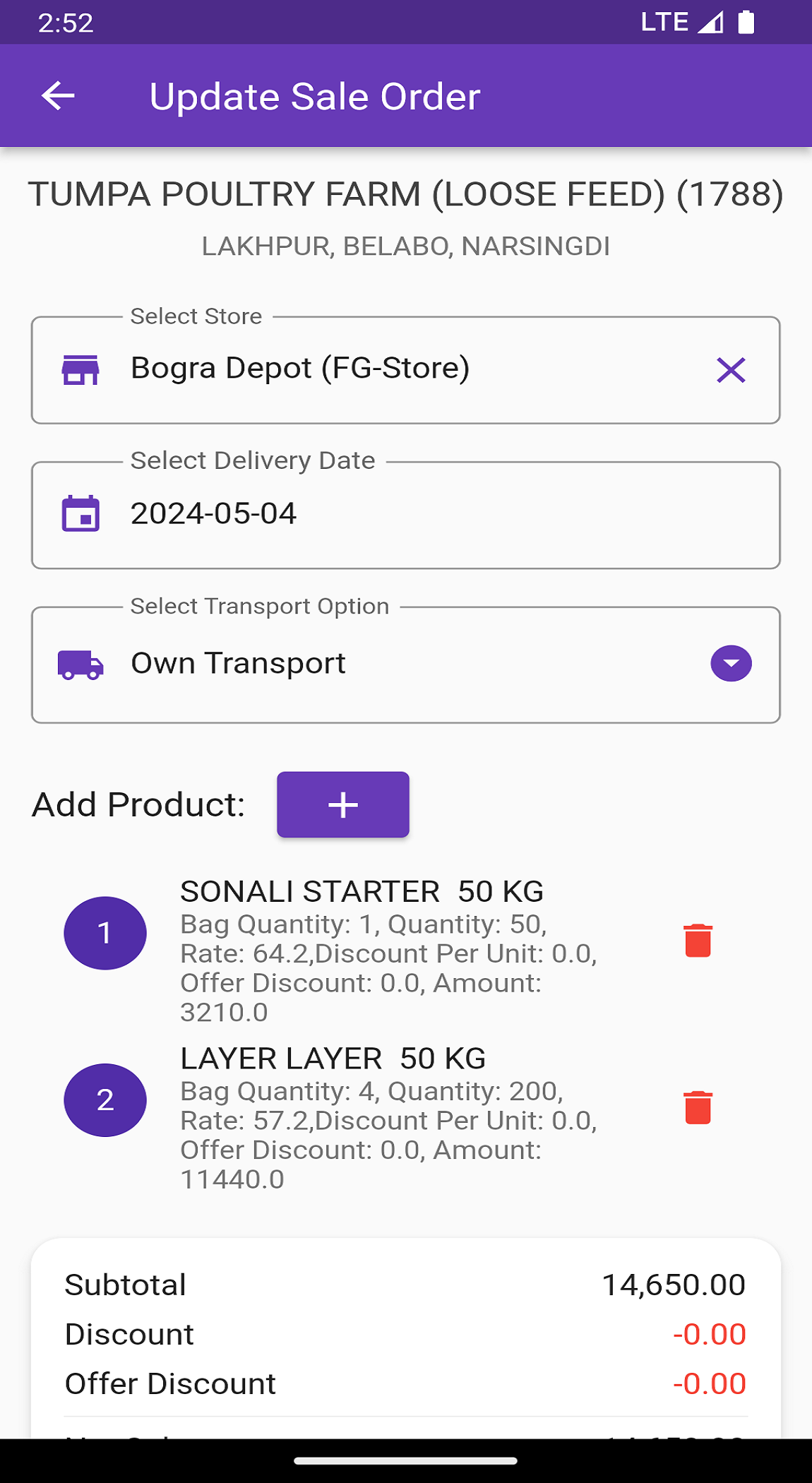Tap the battery icon in status bar

746,23
